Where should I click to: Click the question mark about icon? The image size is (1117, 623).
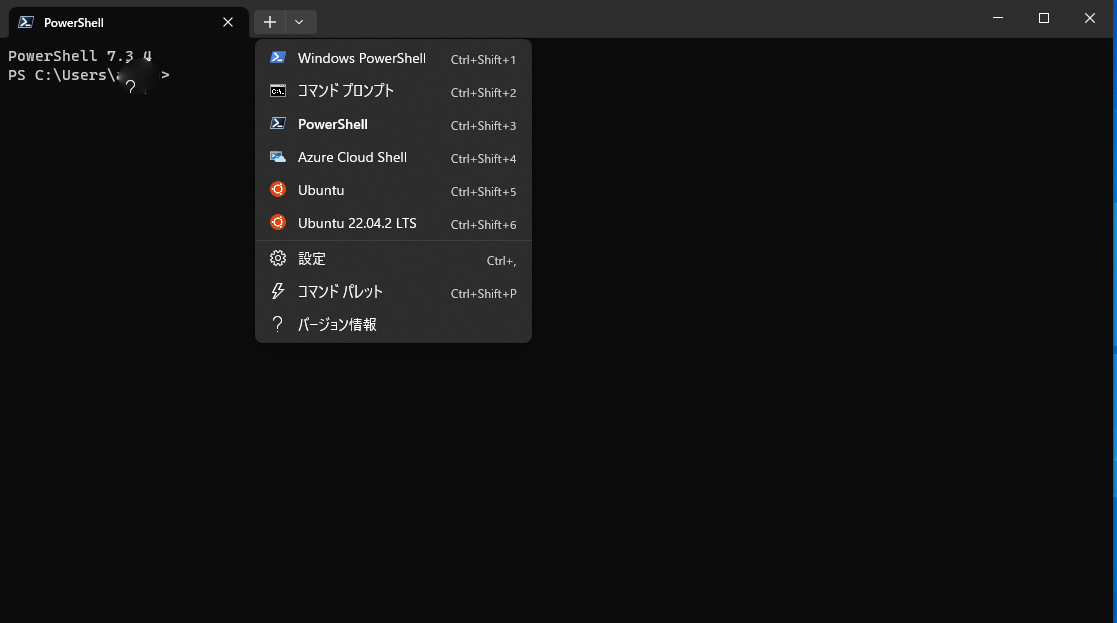point(278,324)
